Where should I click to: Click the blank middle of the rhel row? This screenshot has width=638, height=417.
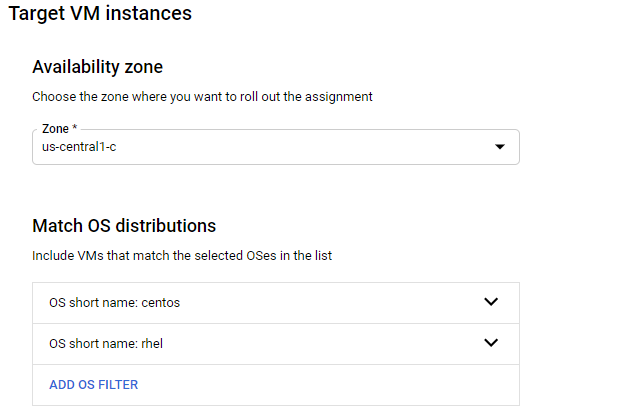pyautogui.click(x=320, y=343)
